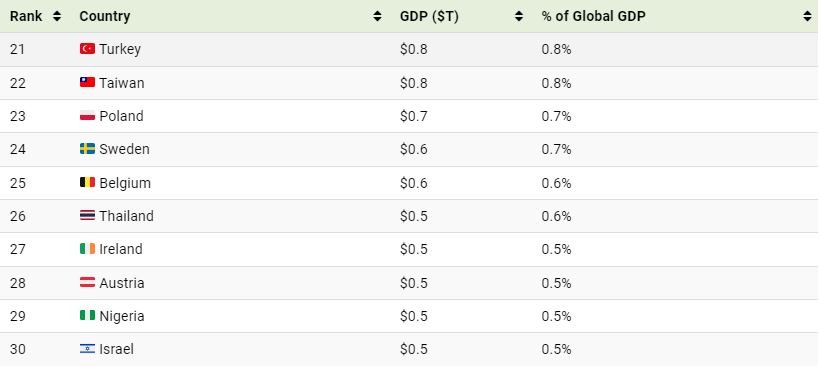
Task: Sort by % of Global GDP arrows
Action: [x=808, y=16]
